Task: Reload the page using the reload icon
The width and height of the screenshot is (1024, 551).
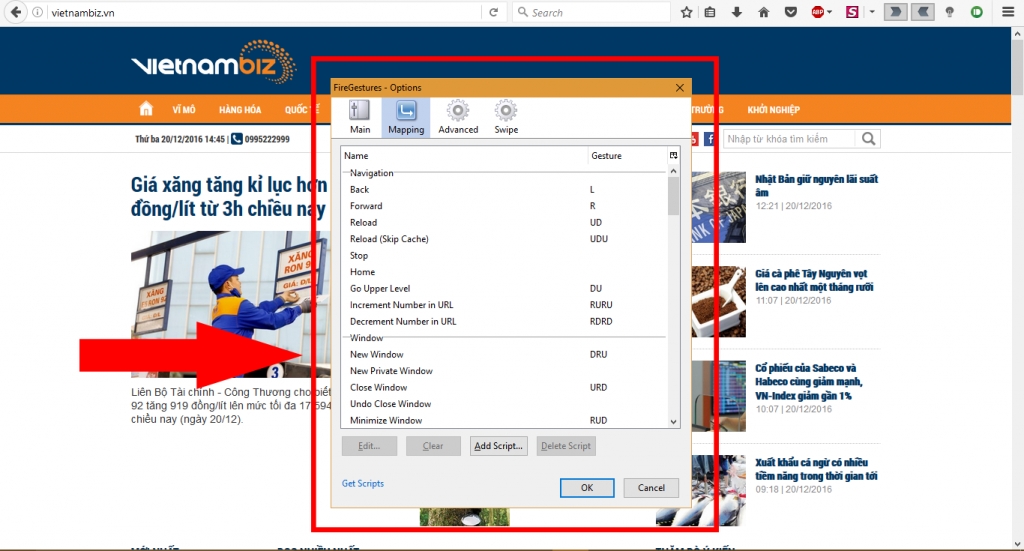Action: click(494, 12)
